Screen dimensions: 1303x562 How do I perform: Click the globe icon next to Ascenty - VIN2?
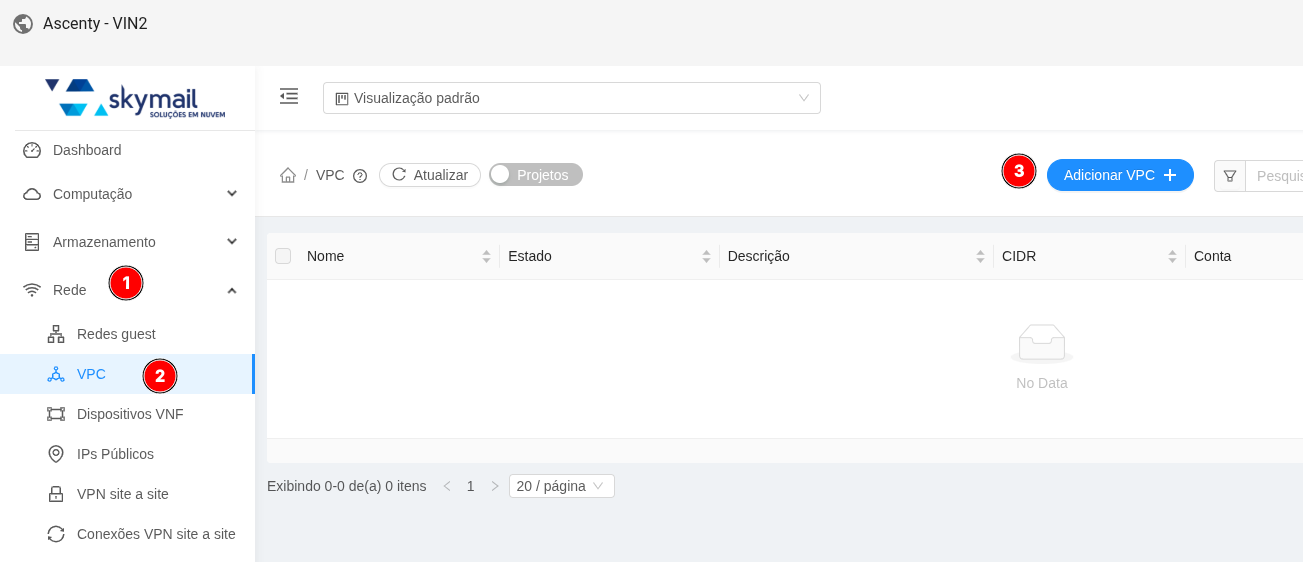pyautogui.click(x=23, y=23)
